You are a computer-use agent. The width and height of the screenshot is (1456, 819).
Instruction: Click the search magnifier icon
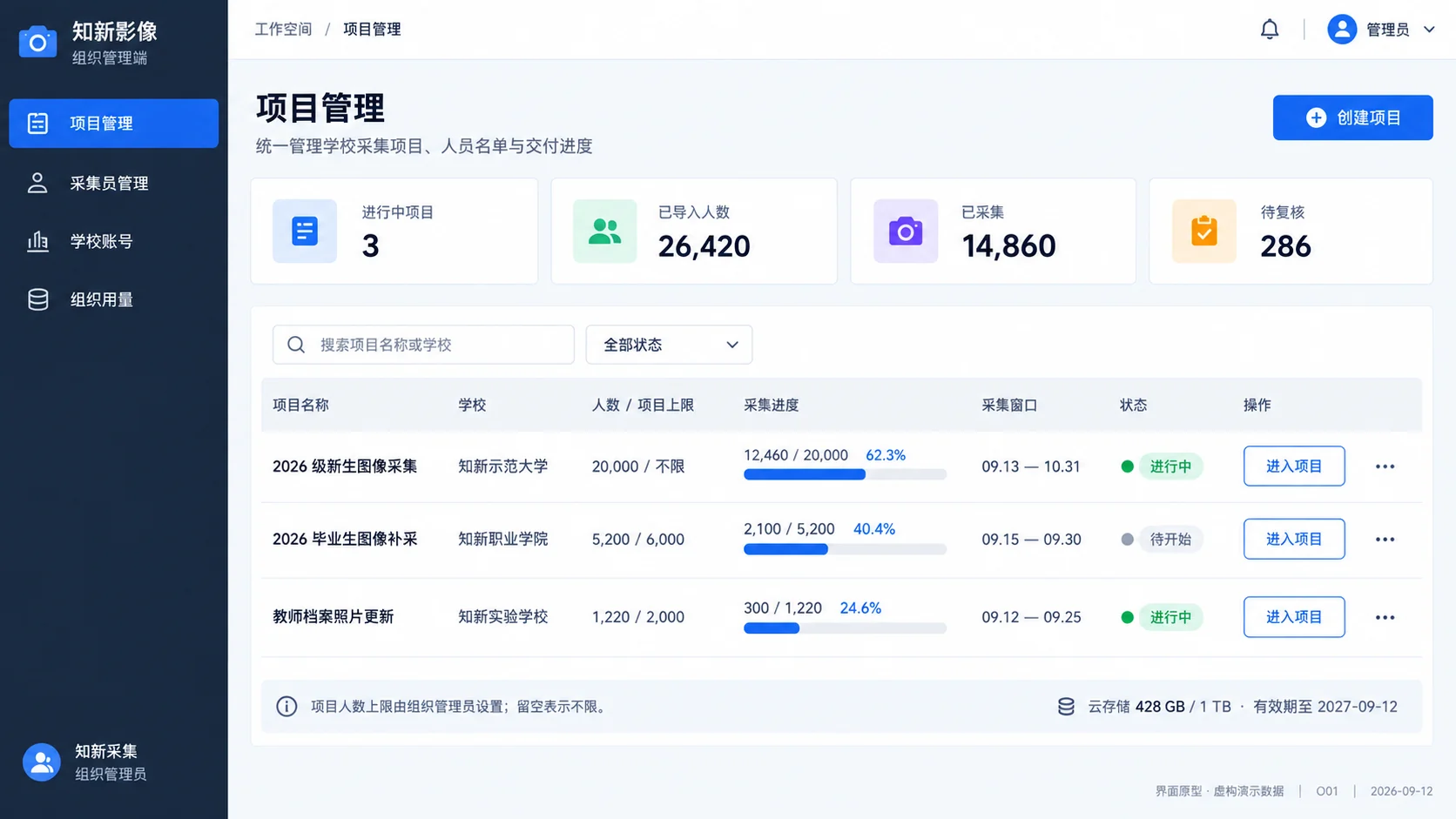(x=296, y=345)
